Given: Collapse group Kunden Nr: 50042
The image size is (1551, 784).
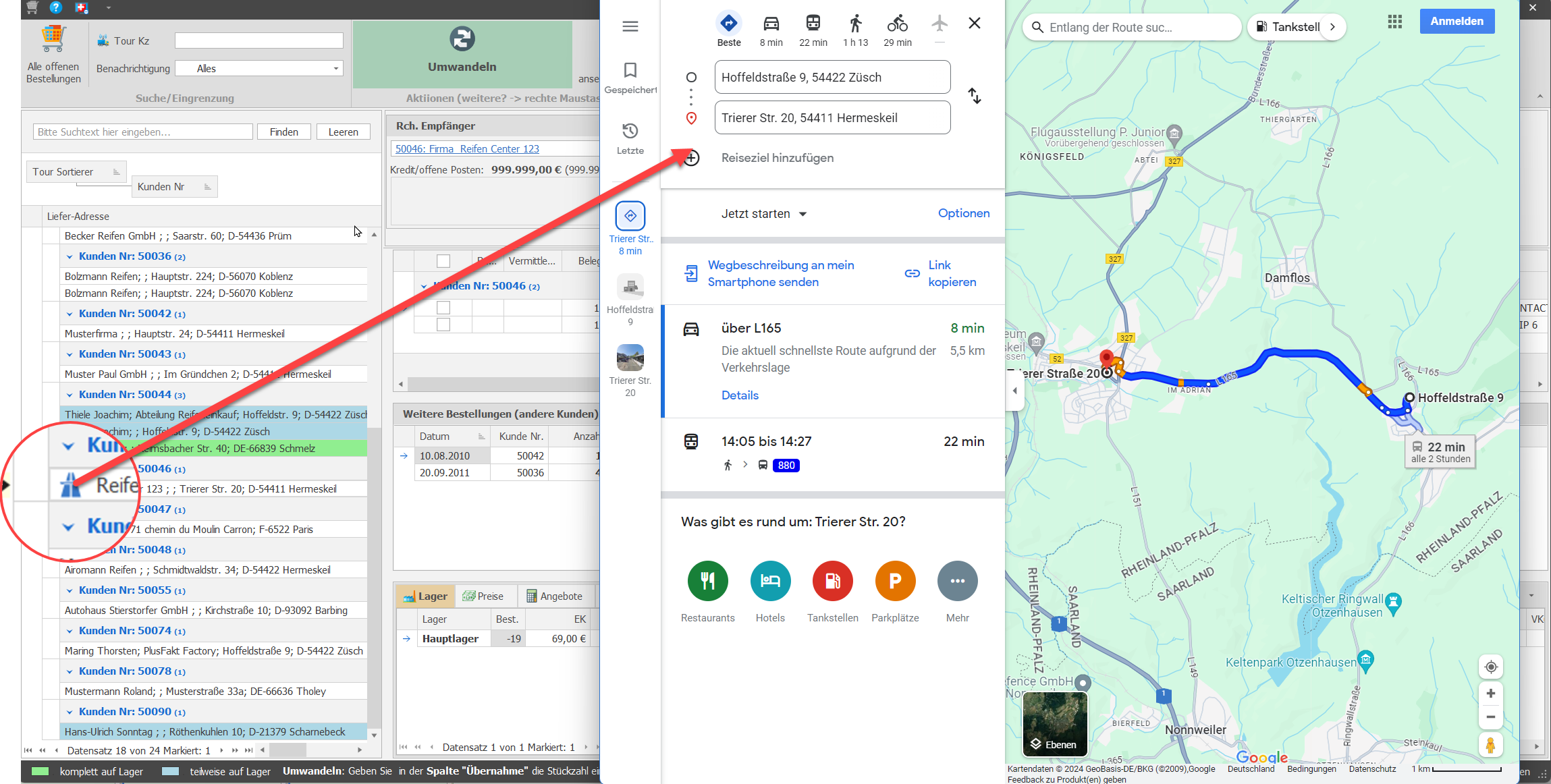Looking at the screenshot, I should coord(70,314).
